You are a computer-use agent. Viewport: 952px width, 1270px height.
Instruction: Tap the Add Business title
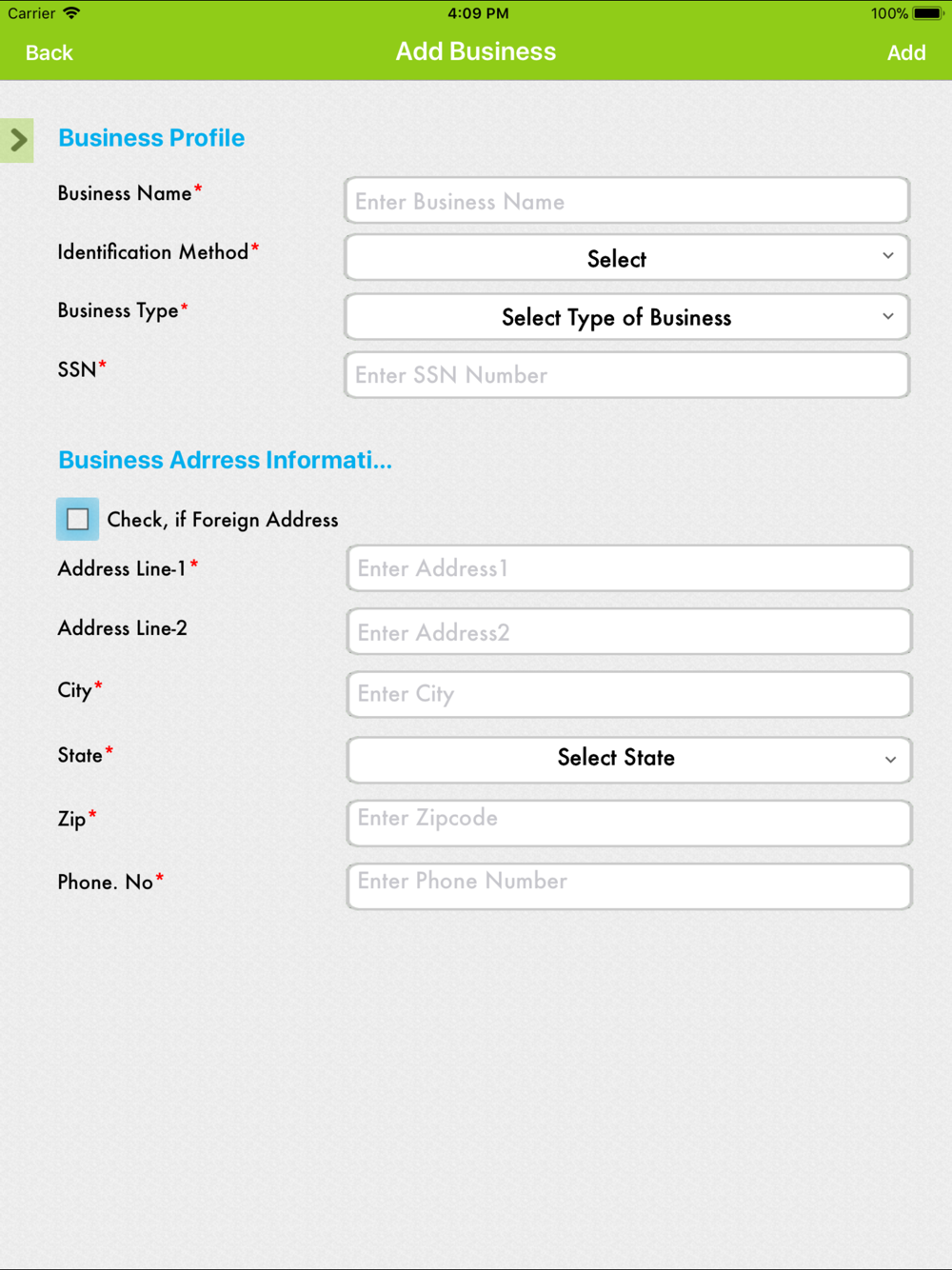[x=476, y=51]
